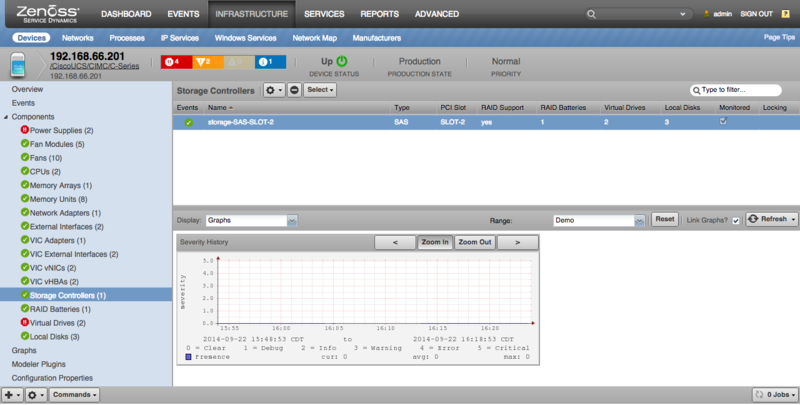This screenshot has width=800, height=405.
Task: Click the admin user icon
Action: click(706, 14)
